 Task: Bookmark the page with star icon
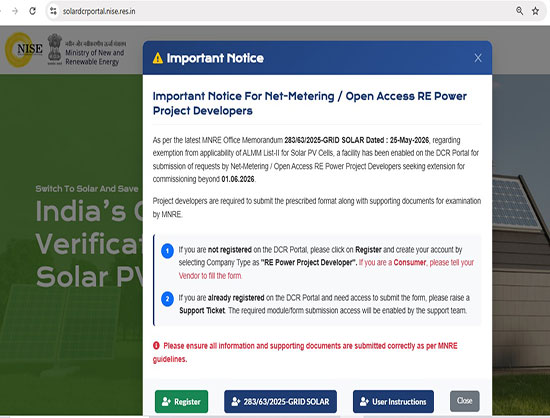point(535,11)
